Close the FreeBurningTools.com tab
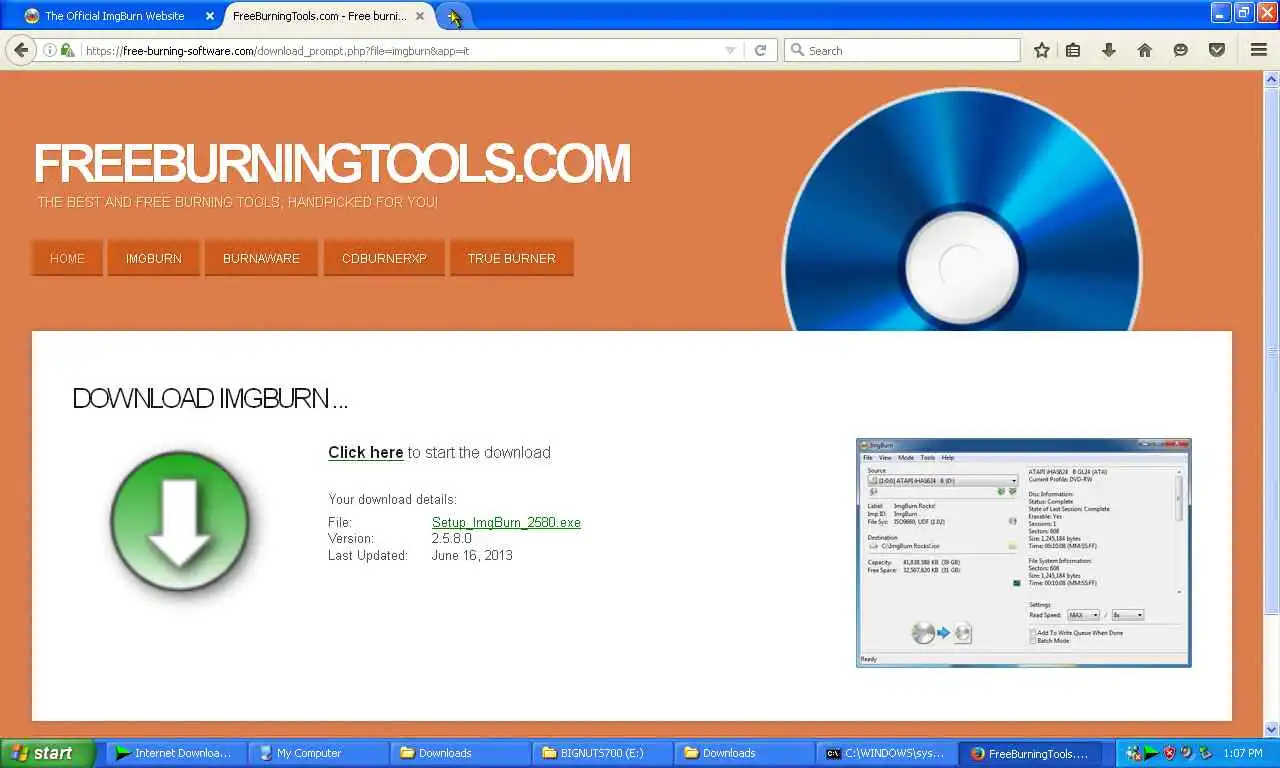 421,16
